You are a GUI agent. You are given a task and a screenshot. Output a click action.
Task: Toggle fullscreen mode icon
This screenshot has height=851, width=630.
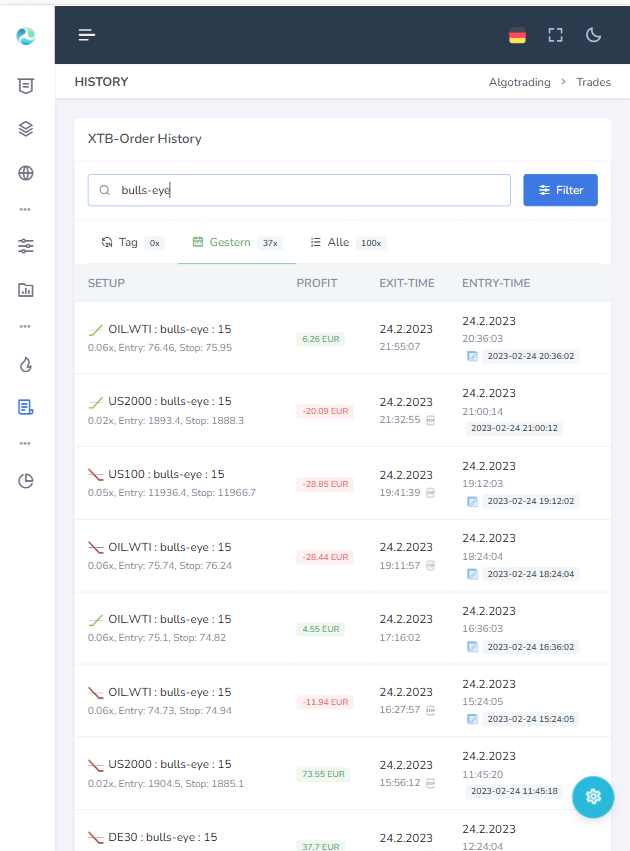(555, 35)
